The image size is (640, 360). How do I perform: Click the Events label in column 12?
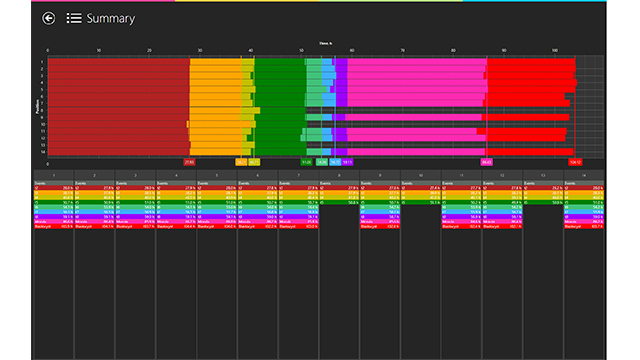coord(489,183)
